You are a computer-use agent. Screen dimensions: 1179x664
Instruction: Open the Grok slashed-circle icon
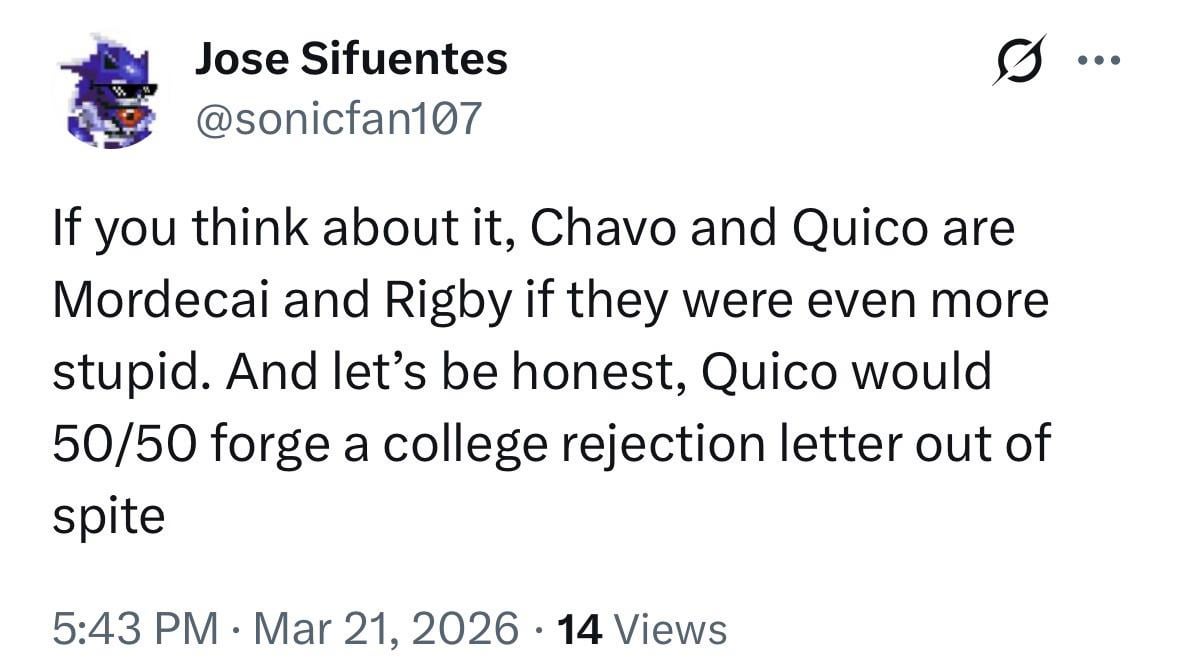click(1020, 60)
